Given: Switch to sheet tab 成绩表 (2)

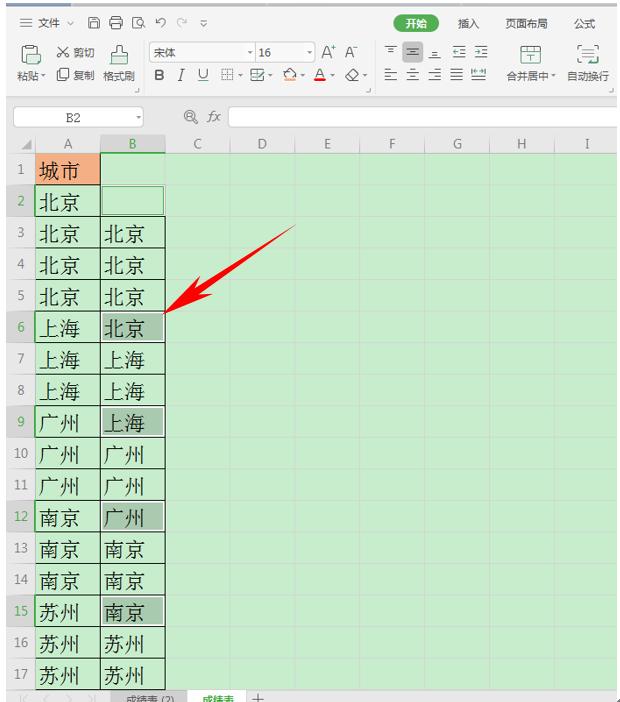Looking at the screenshot, I should (x=149, y=698).
